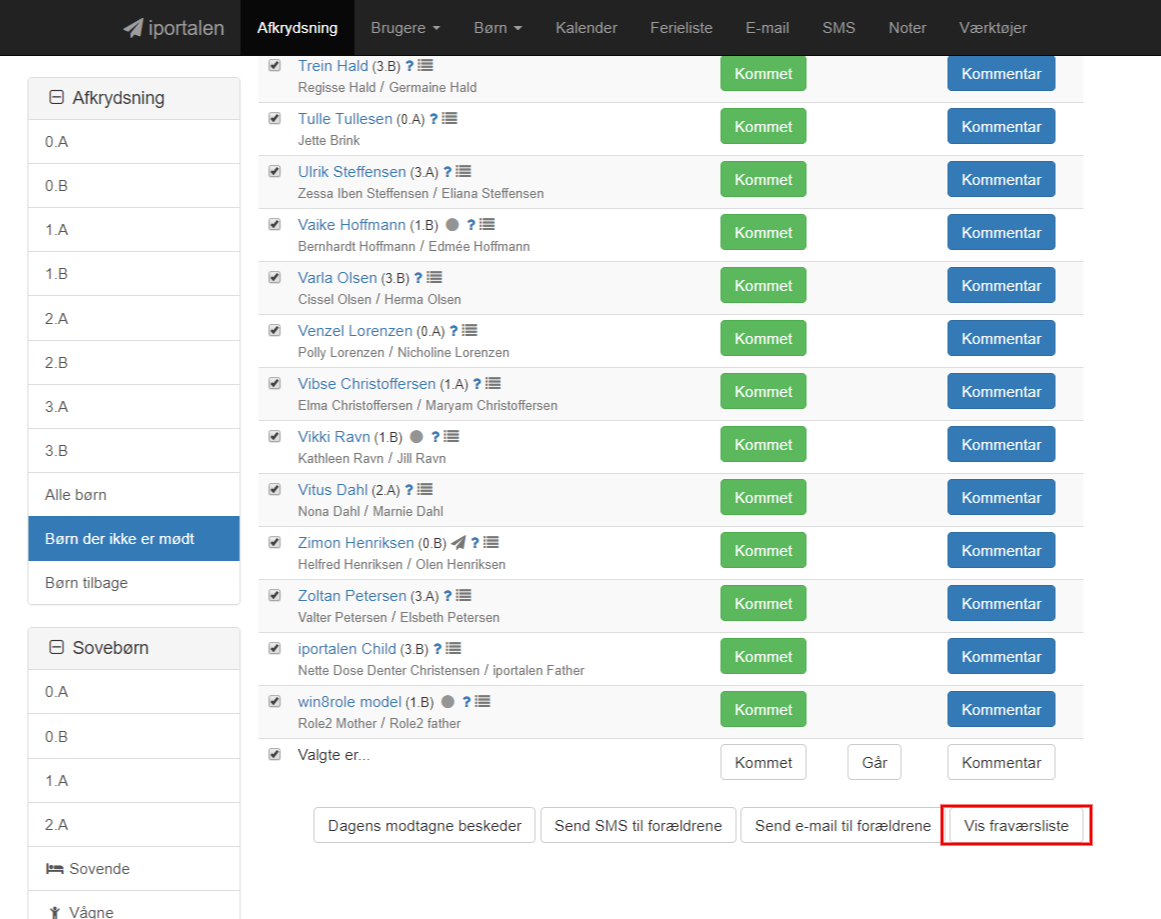1161x919 pixels.
Task: Add a Kommentar for Vitus Dahl
Action: [1001, 498]
